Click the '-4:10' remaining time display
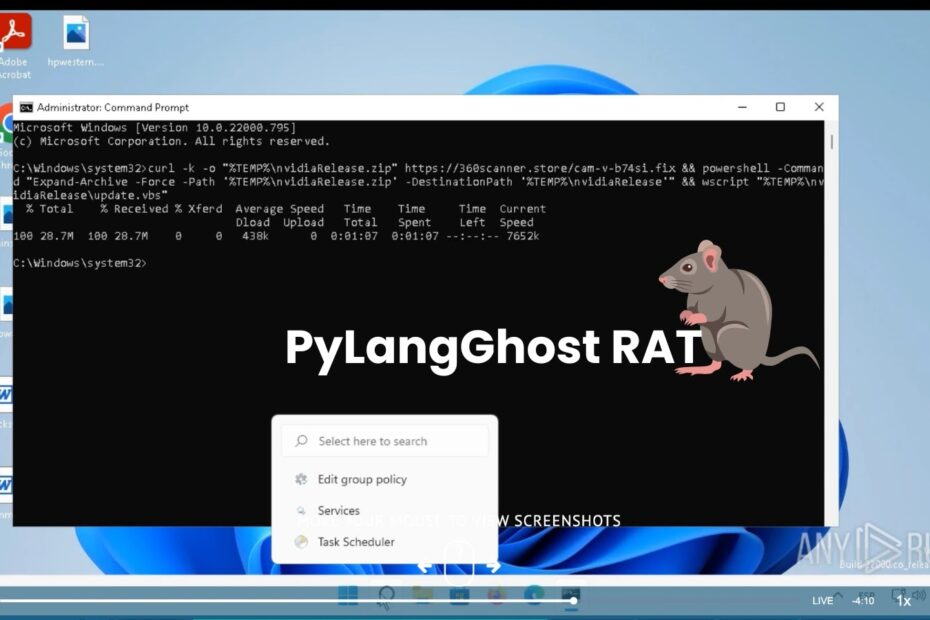This screenshot has width=930, height=620. coord(863,600)
